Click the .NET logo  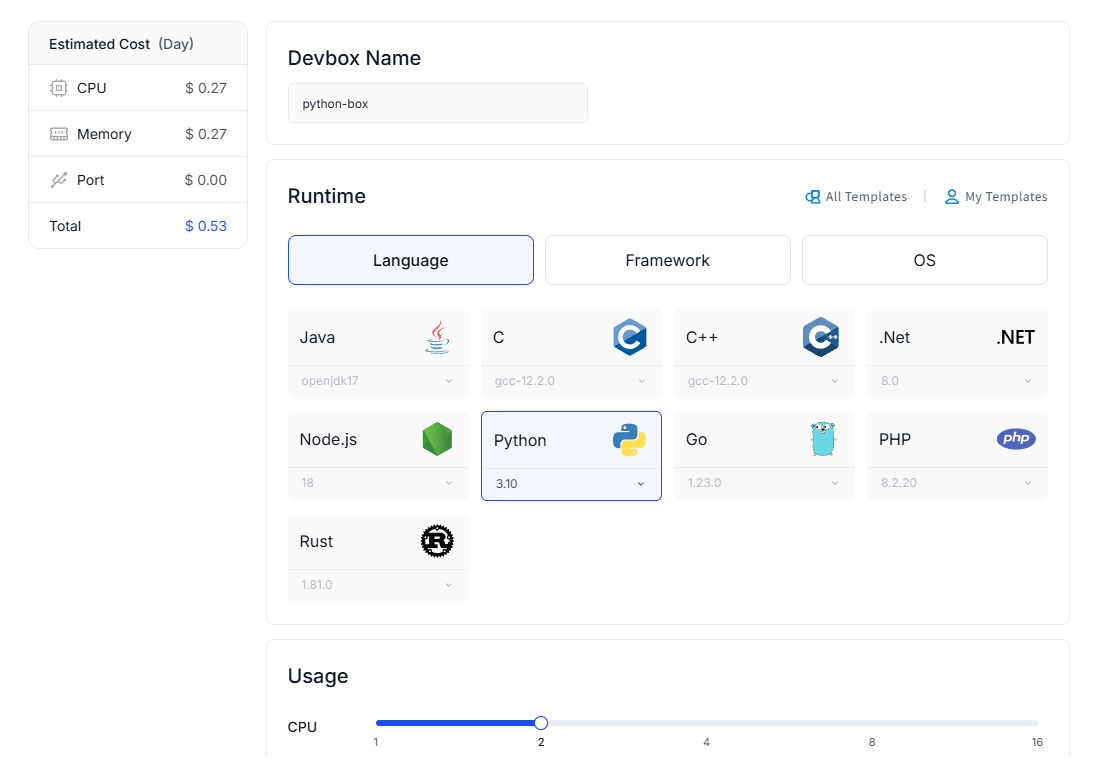pyautogui.click(x=1016, y=337)
